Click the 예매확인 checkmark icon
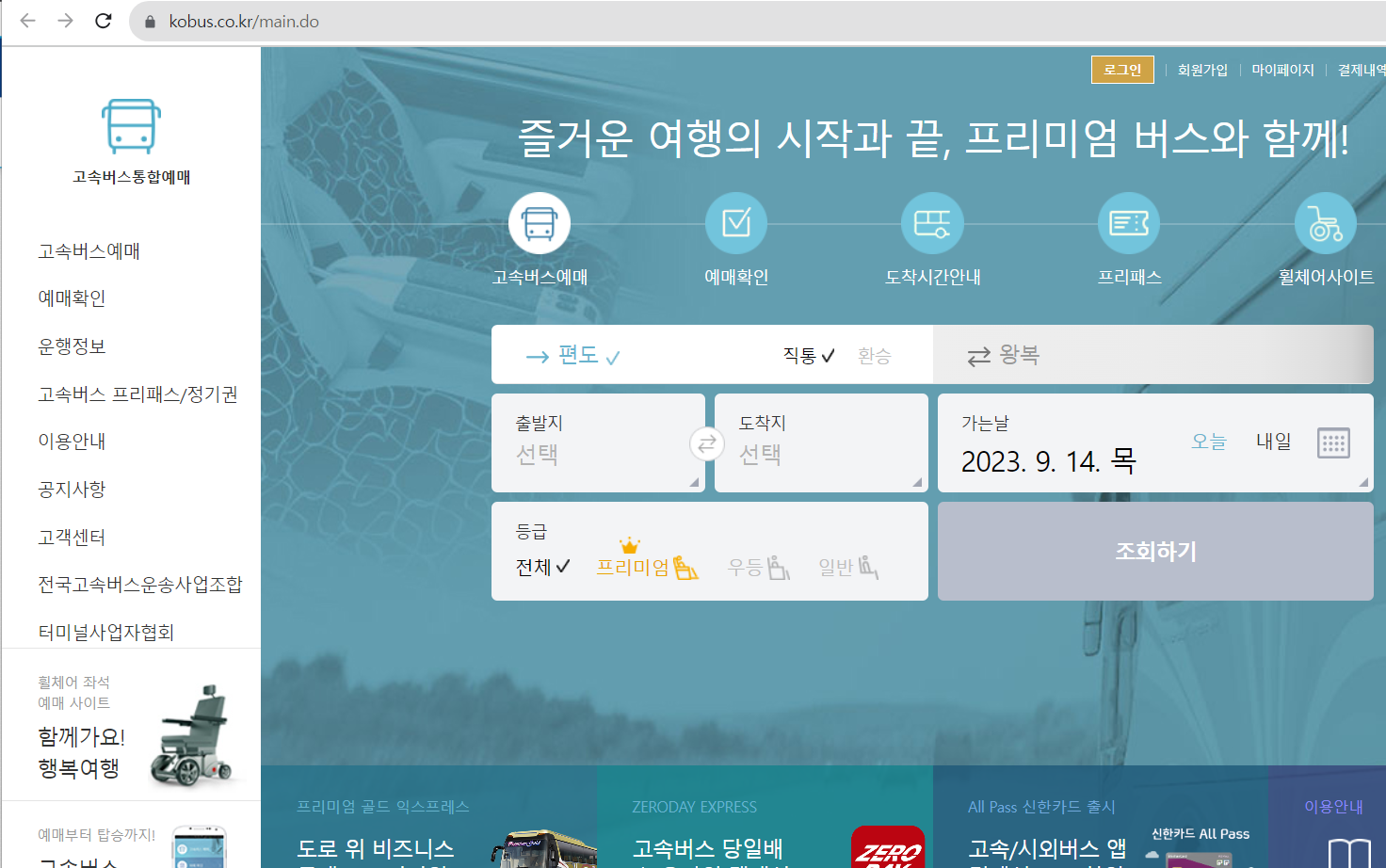Image resolution: width=1386 pixels, height=868 pixels. tap(735, 223)
